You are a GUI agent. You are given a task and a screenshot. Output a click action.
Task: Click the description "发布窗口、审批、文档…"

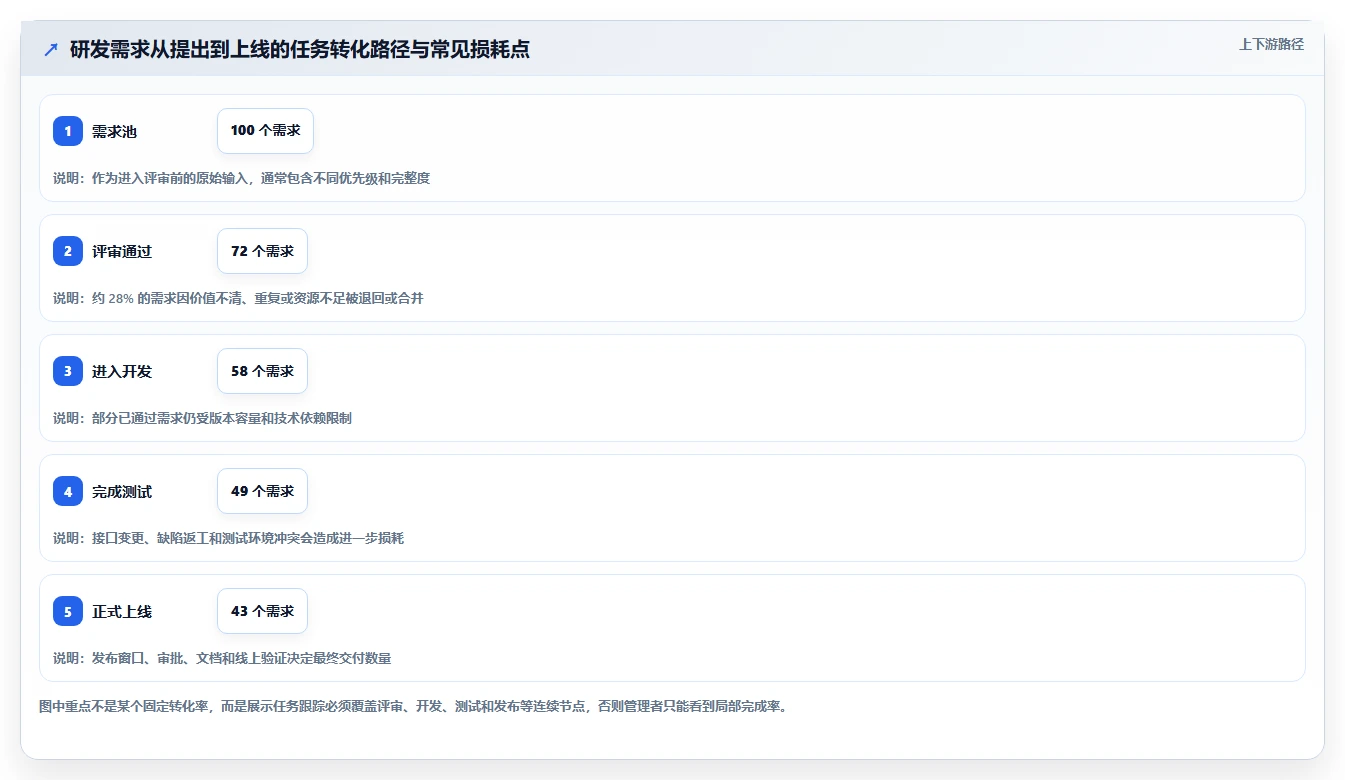(x=222, y=658)
